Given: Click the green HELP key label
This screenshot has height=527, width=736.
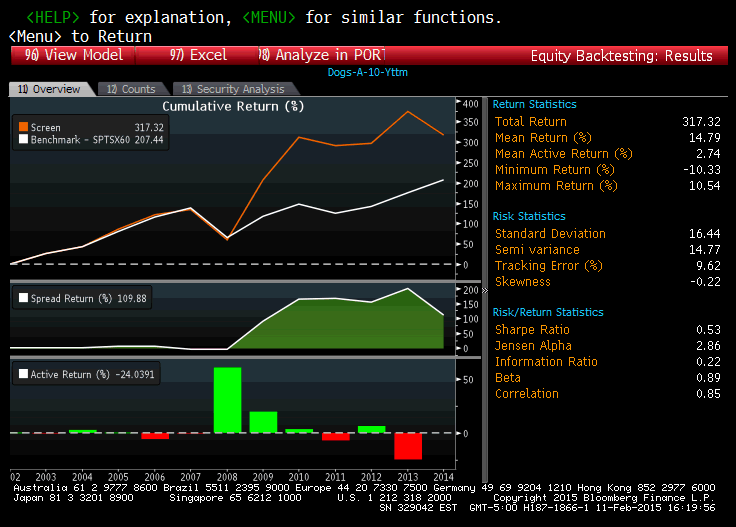Looking at the screenshot, I should click(x=53, y=17).
